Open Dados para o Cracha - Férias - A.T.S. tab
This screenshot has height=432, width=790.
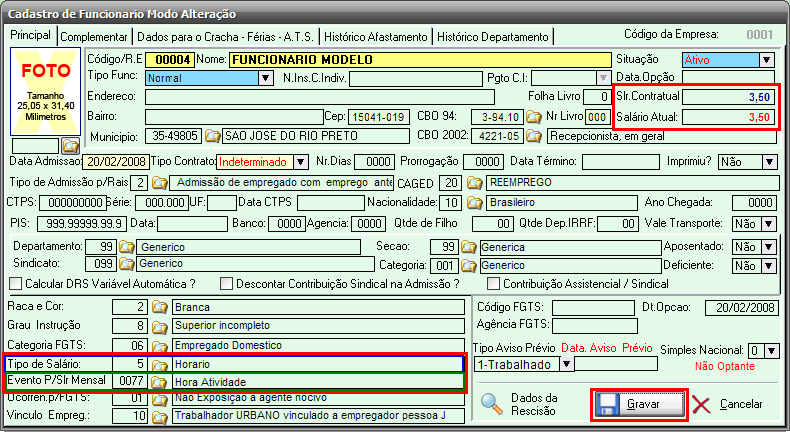(x=225, y=37)
